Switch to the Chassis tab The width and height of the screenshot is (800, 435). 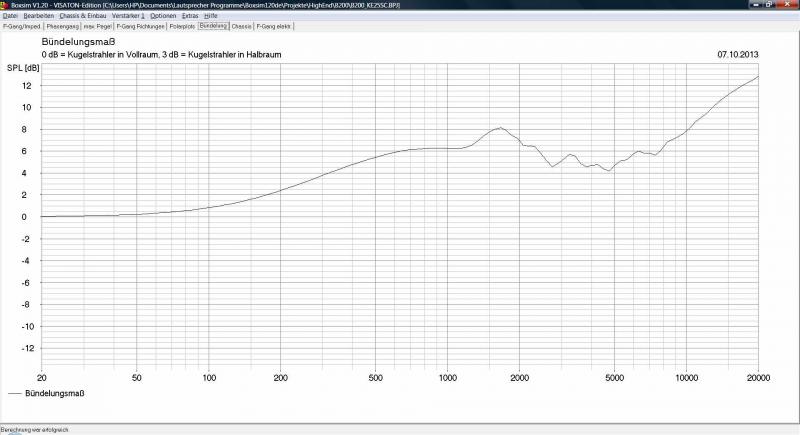[242, 26]
